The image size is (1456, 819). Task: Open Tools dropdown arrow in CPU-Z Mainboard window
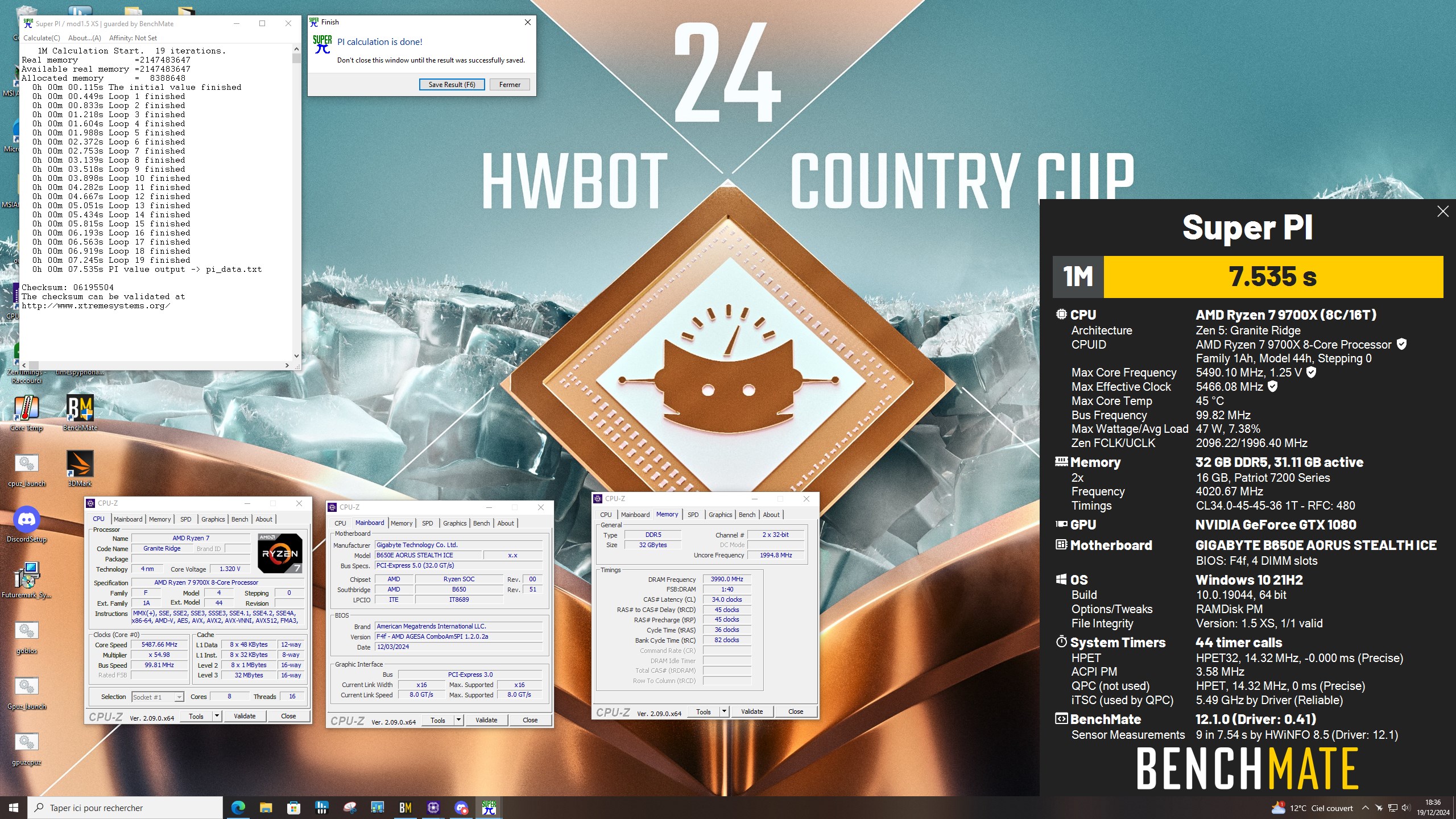(x=458, y=720)
